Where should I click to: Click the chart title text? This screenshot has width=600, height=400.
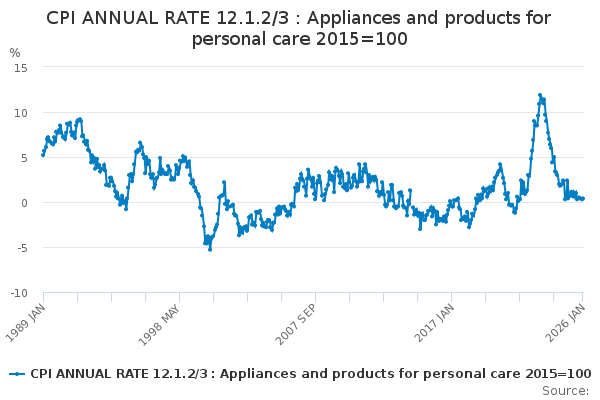click(x=300, y=28)
